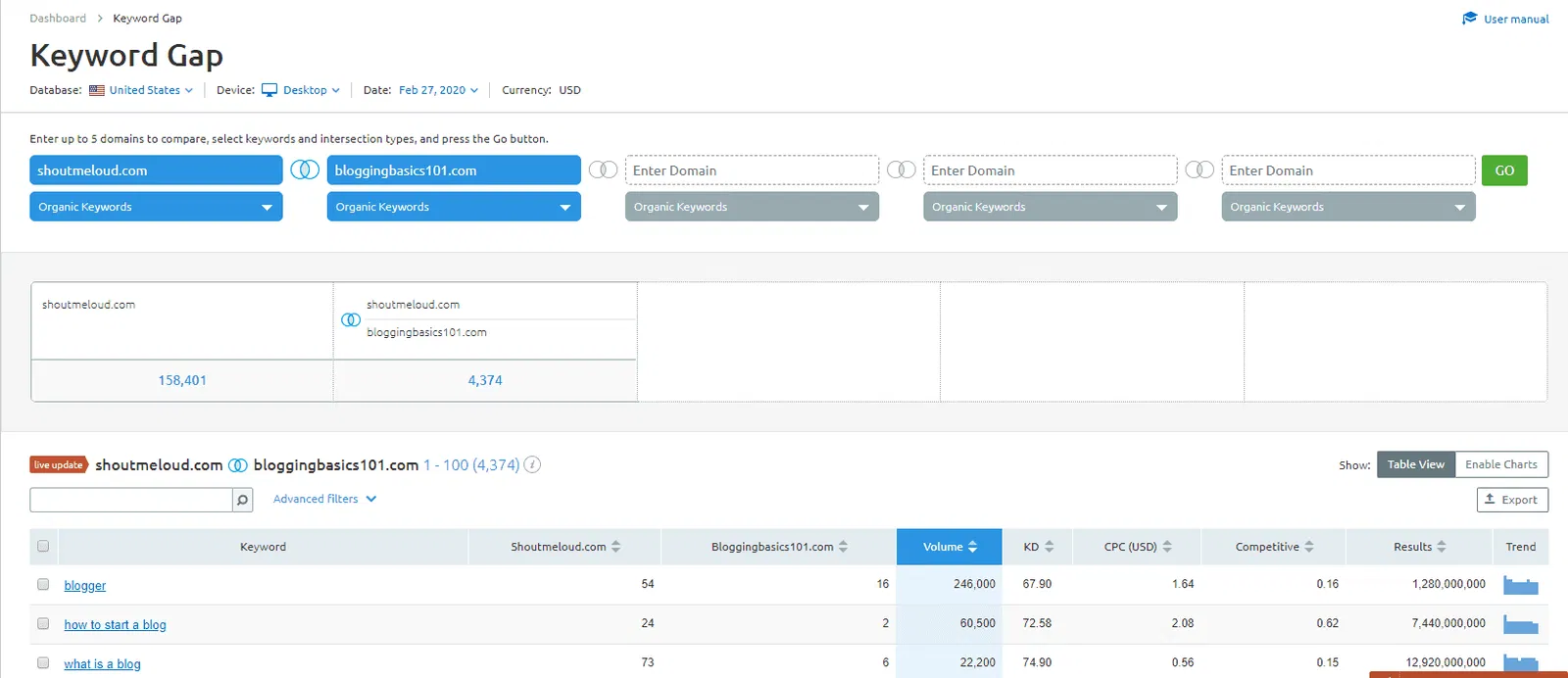Open the United States database dropdown

pos(151,90)
